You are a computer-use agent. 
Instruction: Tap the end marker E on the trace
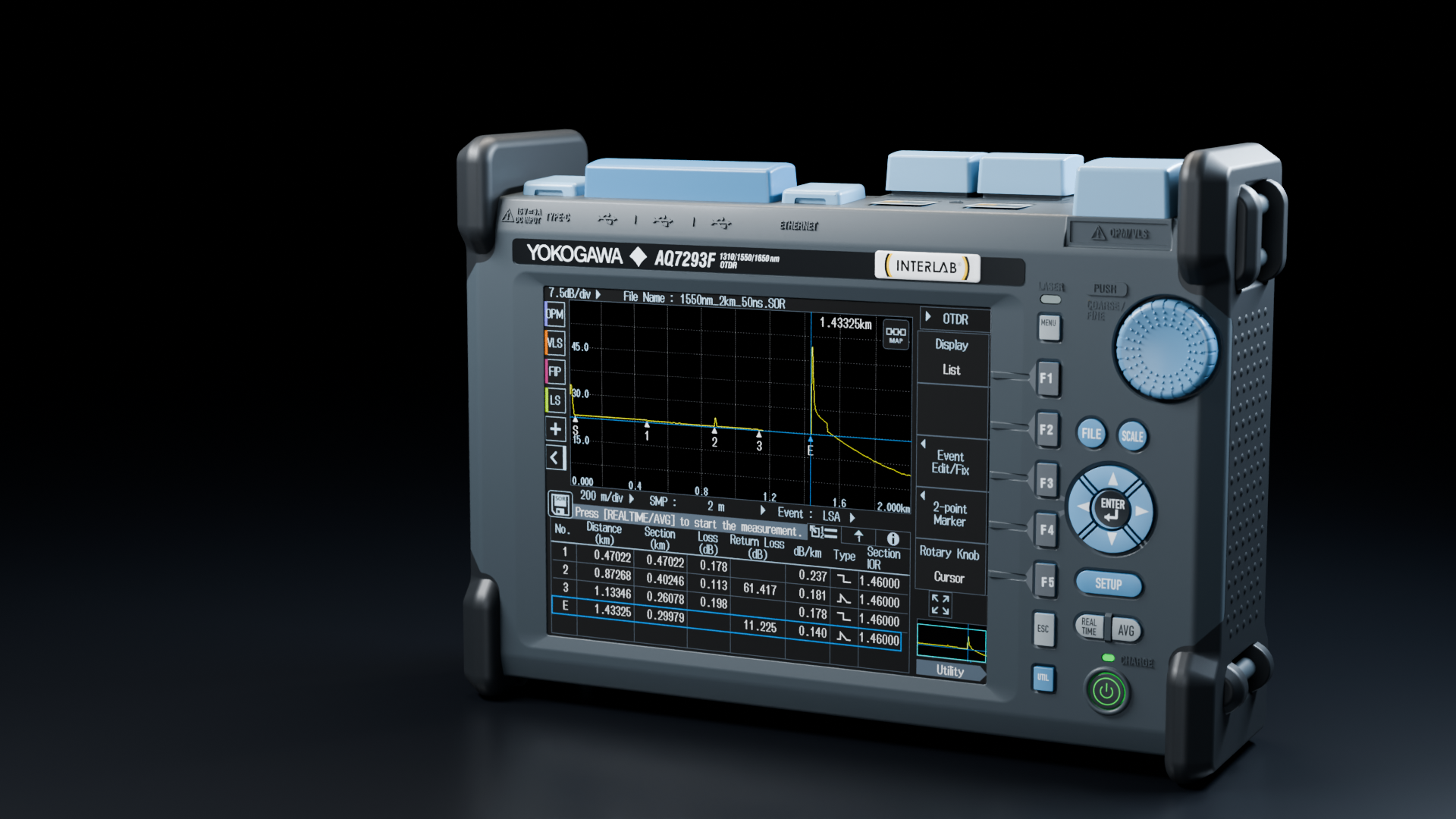pyautogui.click(x=811, y=445)
